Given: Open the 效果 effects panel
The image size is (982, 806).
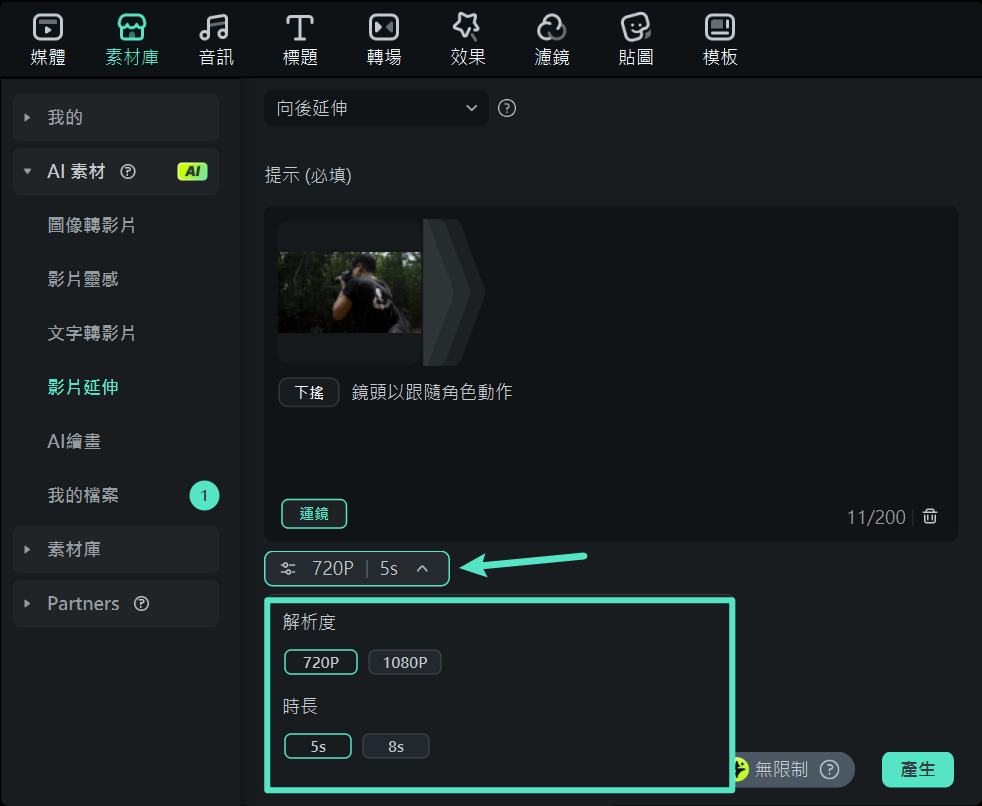Looking at the screenshot, I should point(467,38).
